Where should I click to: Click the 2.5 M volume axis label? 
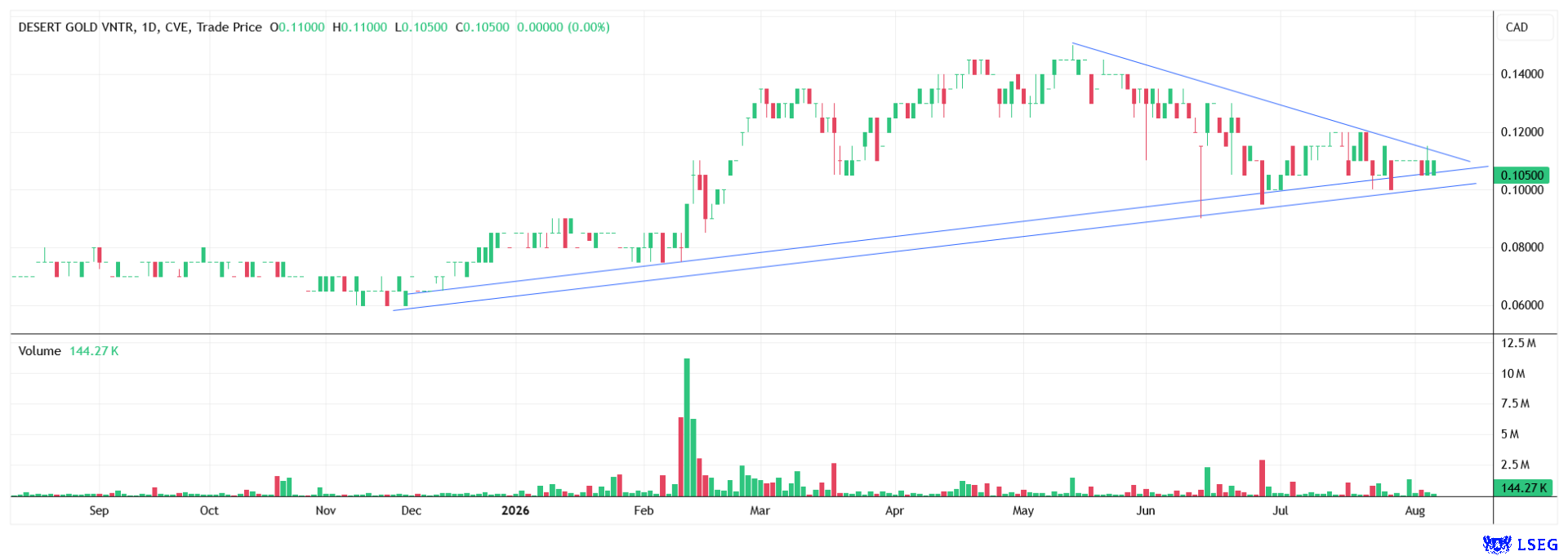tap(1515, 465)
